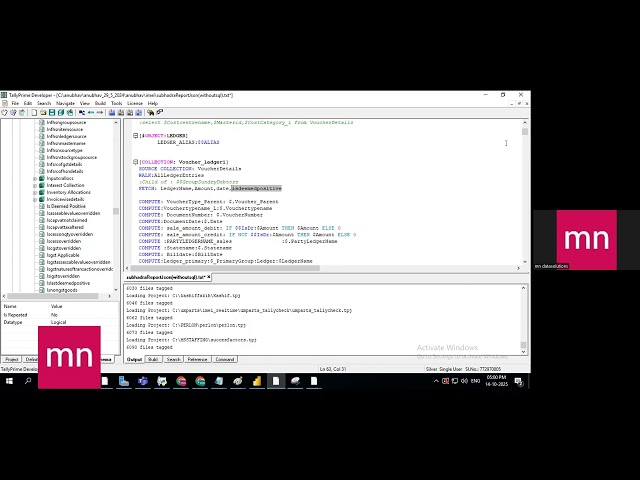
Task: Collapse the COLLECTION Voucher_ledger1 code block
Action: coord(136,162)
